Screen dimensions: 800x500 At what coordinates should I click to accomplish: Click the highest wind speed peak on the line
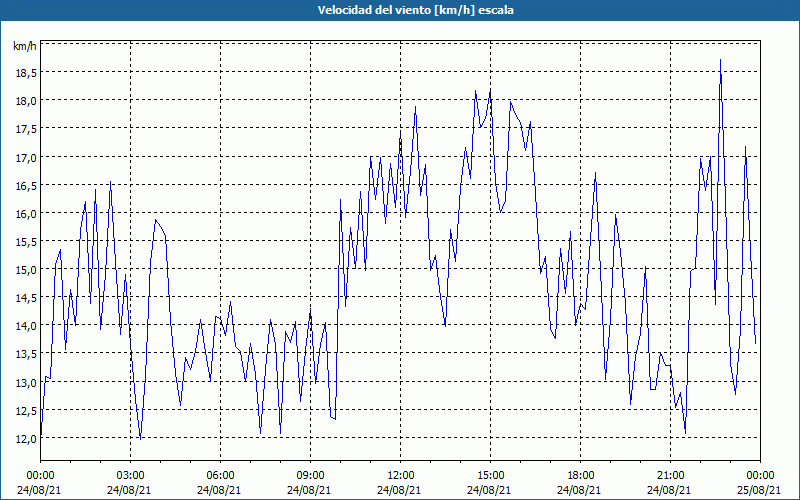pyautogui.click(x=720, y=60)
